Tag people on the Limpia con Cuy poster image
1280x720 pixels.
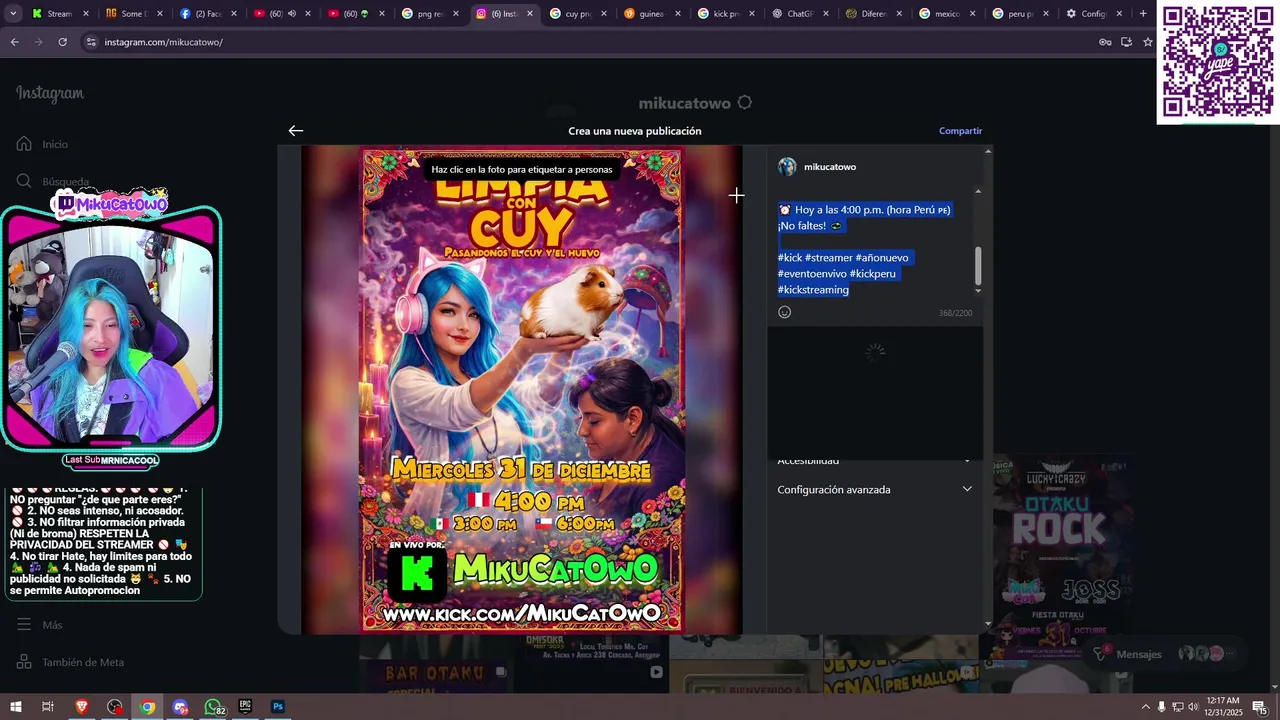point(522,390)
